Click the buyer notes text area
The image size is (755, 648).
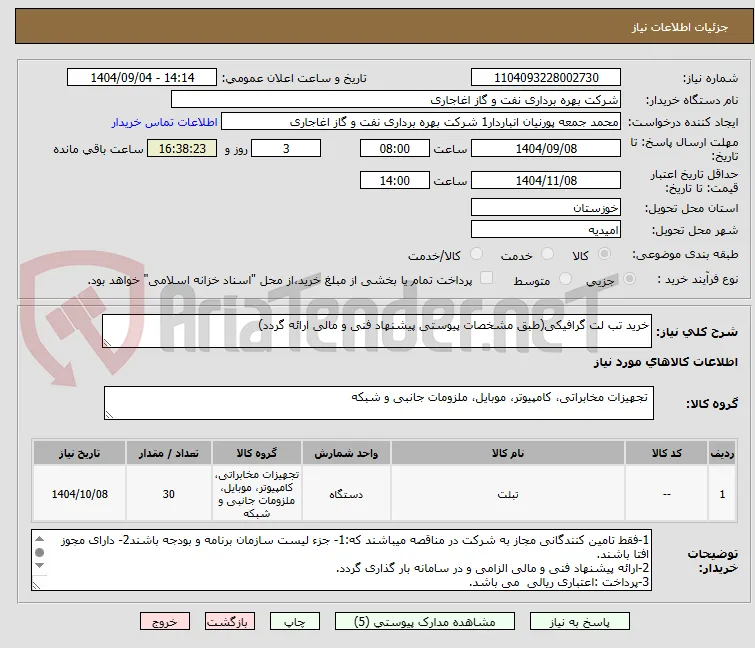341,560
